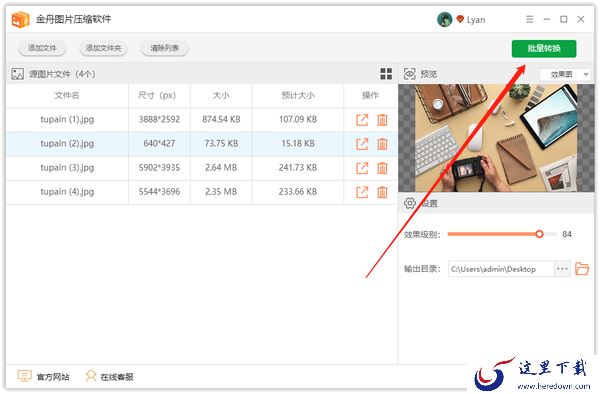Click the VIP diamond icon beside Lyan
600x394 pixels.
[460, 19]
